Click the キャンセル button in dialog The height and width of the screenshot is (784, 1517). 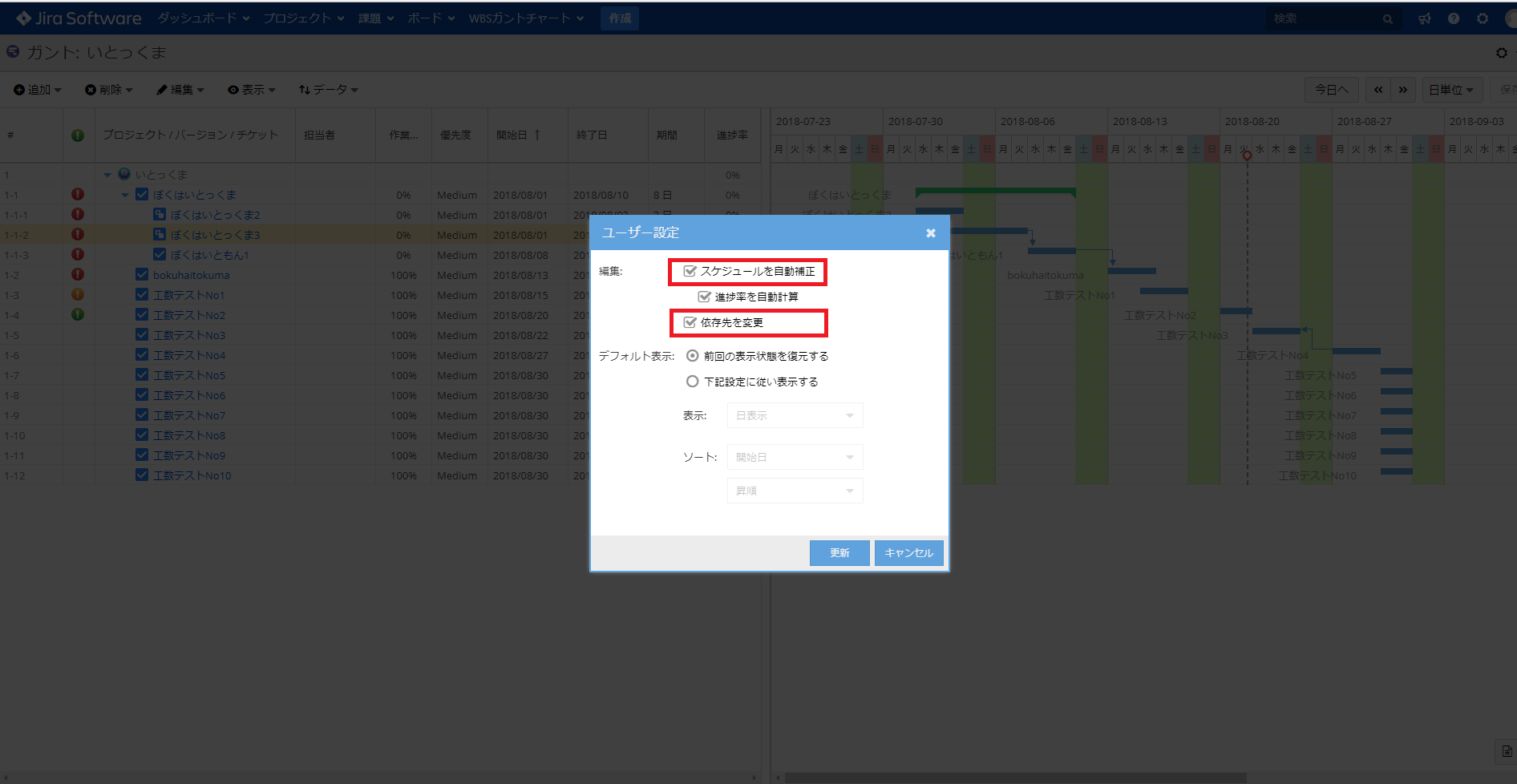pos(908,553)
